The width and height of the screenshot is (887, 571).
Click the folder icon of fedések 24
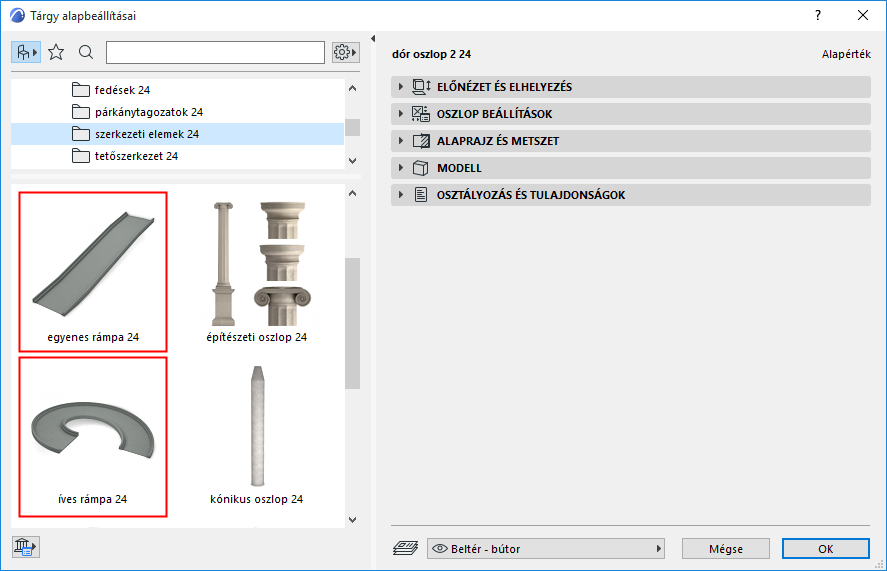pyautogui.click(x=81, y=90)
